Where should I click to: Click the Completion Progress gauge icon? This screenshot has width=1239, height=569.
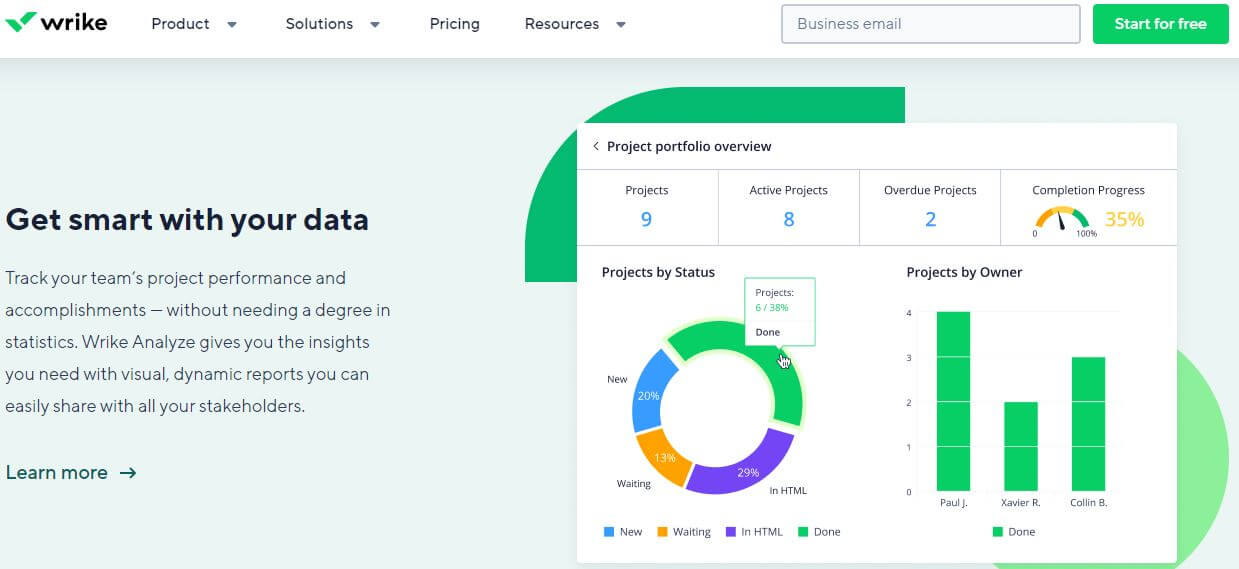point(1062,219)
